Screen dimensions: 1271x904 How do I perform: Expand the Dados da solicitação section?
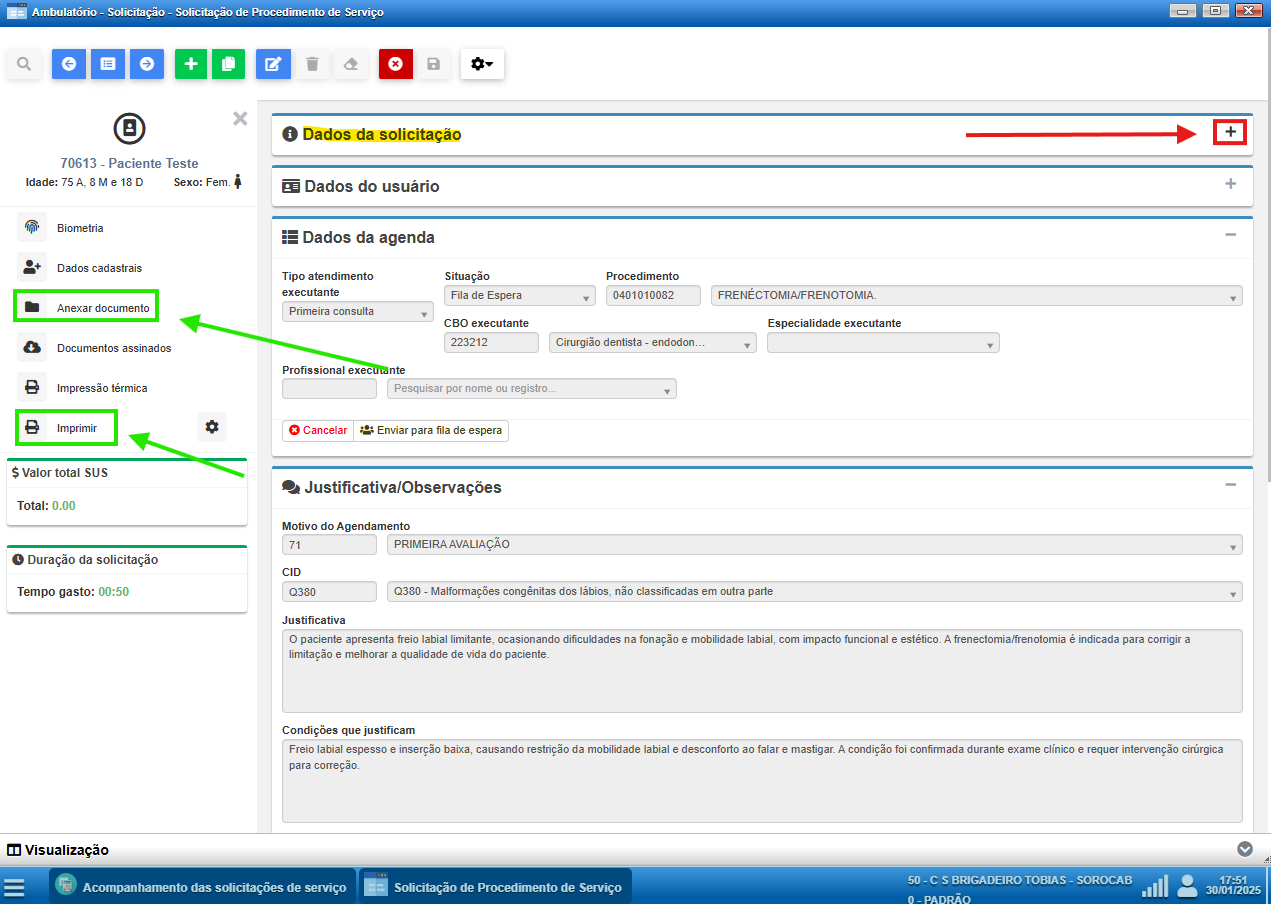(1230, 132)
